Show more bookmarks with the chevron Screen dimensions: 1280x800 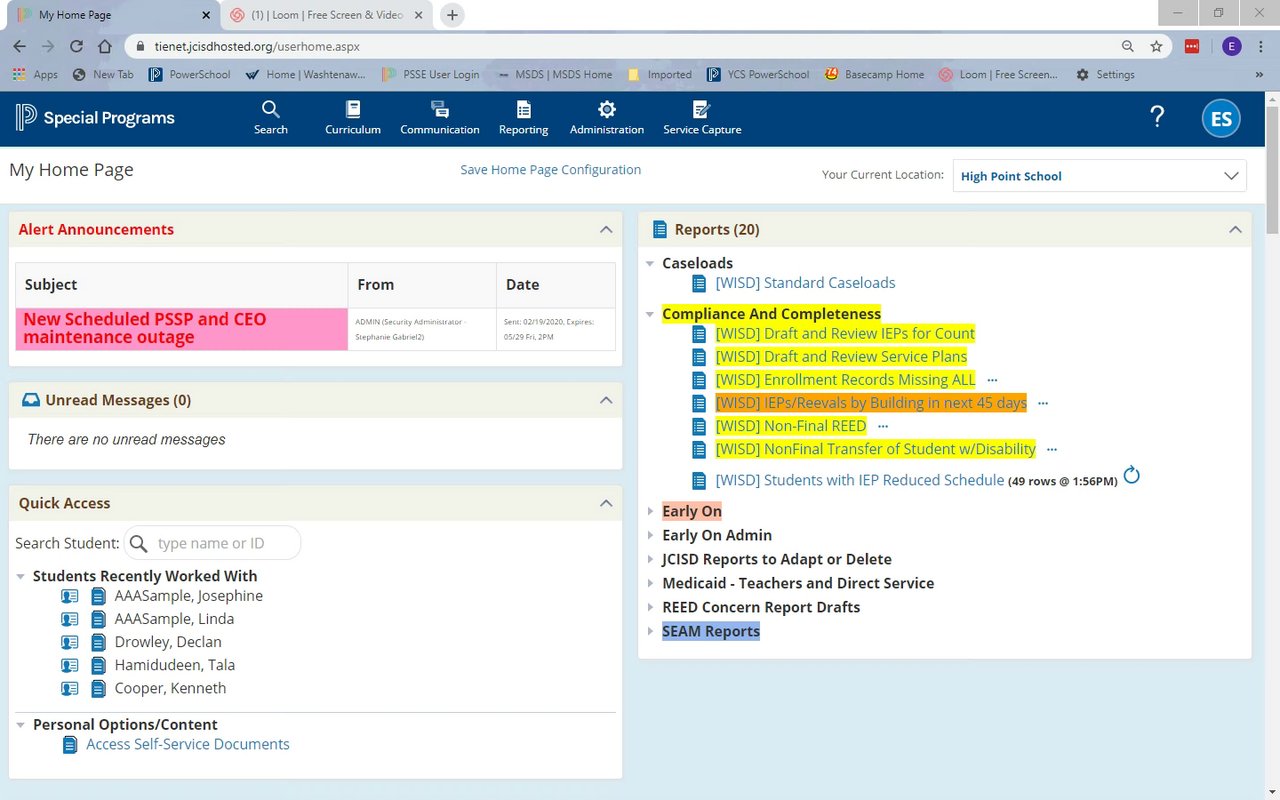pyautogui.click(x=1259, y=74)
